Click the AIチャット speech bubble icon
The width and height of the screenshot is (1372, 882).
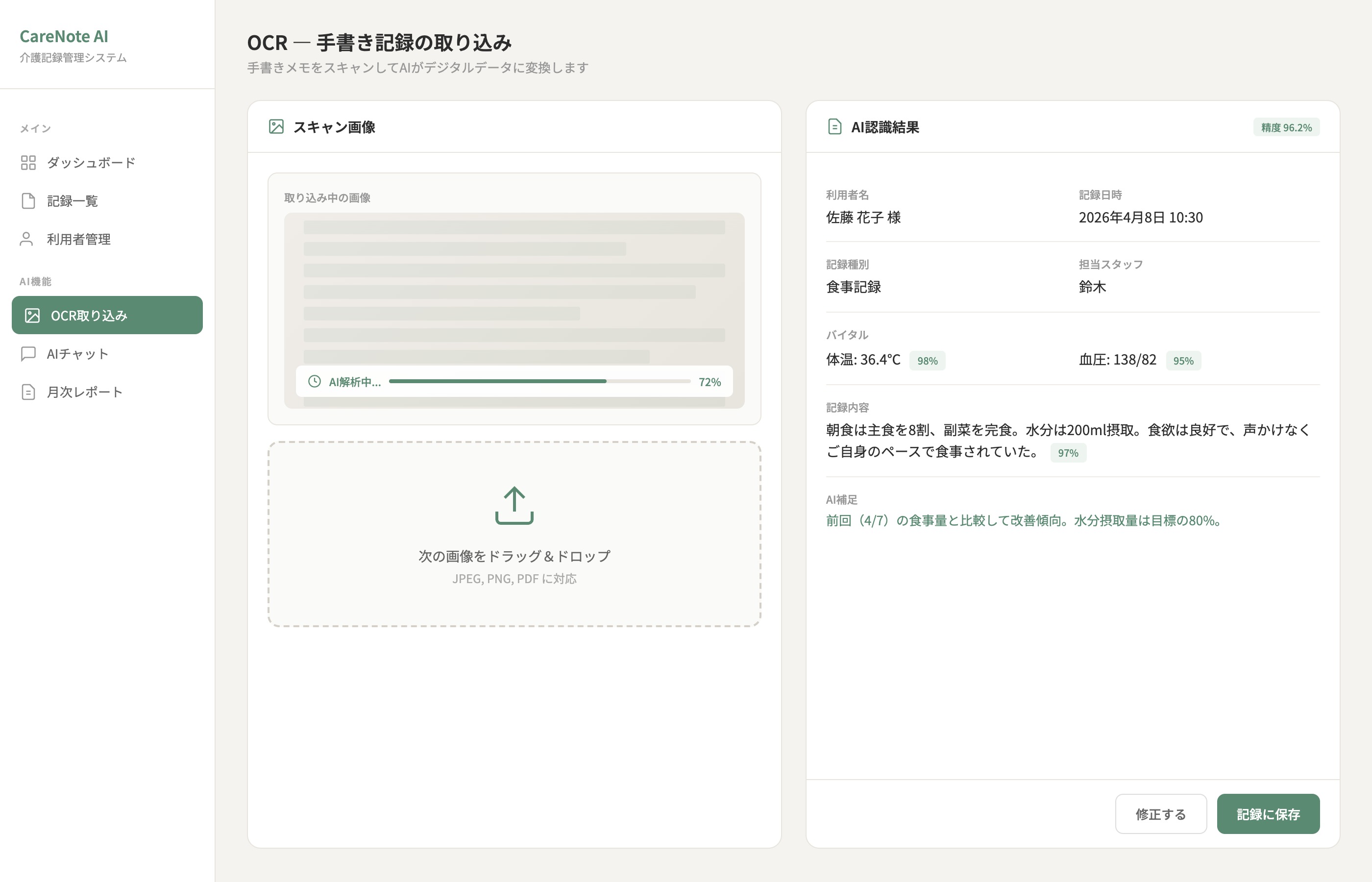28,354
